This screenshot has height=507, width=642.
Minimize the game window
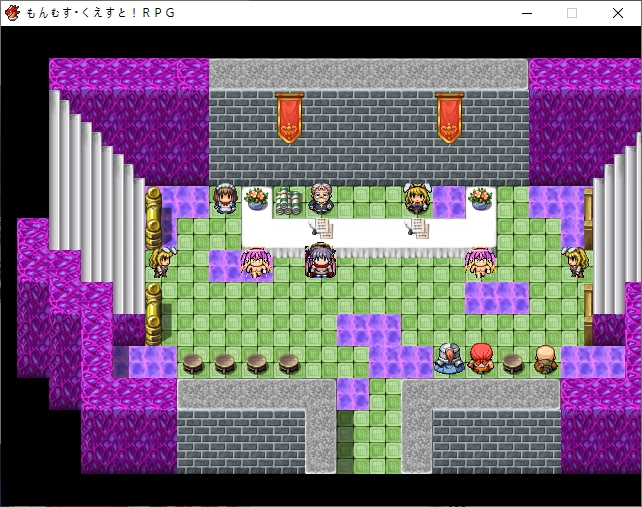point(527,13)
